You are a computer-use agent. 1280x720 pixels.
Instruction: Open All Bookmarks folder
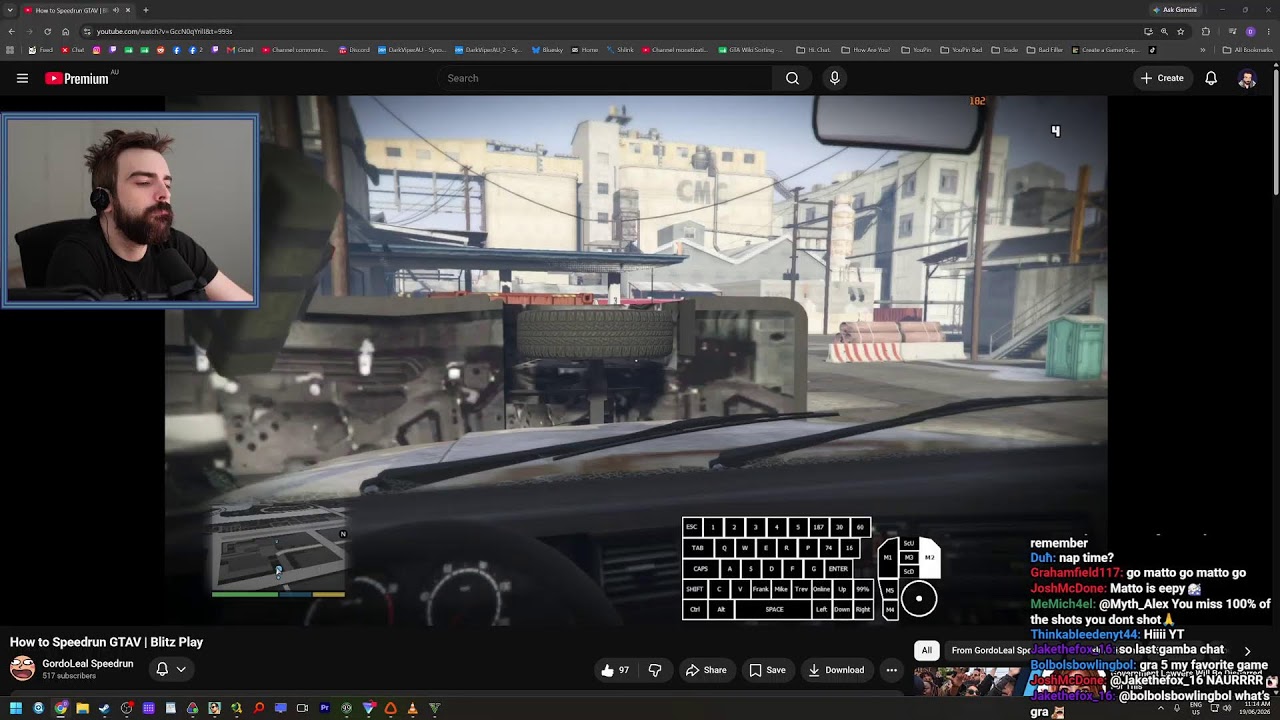[1248, 49]
